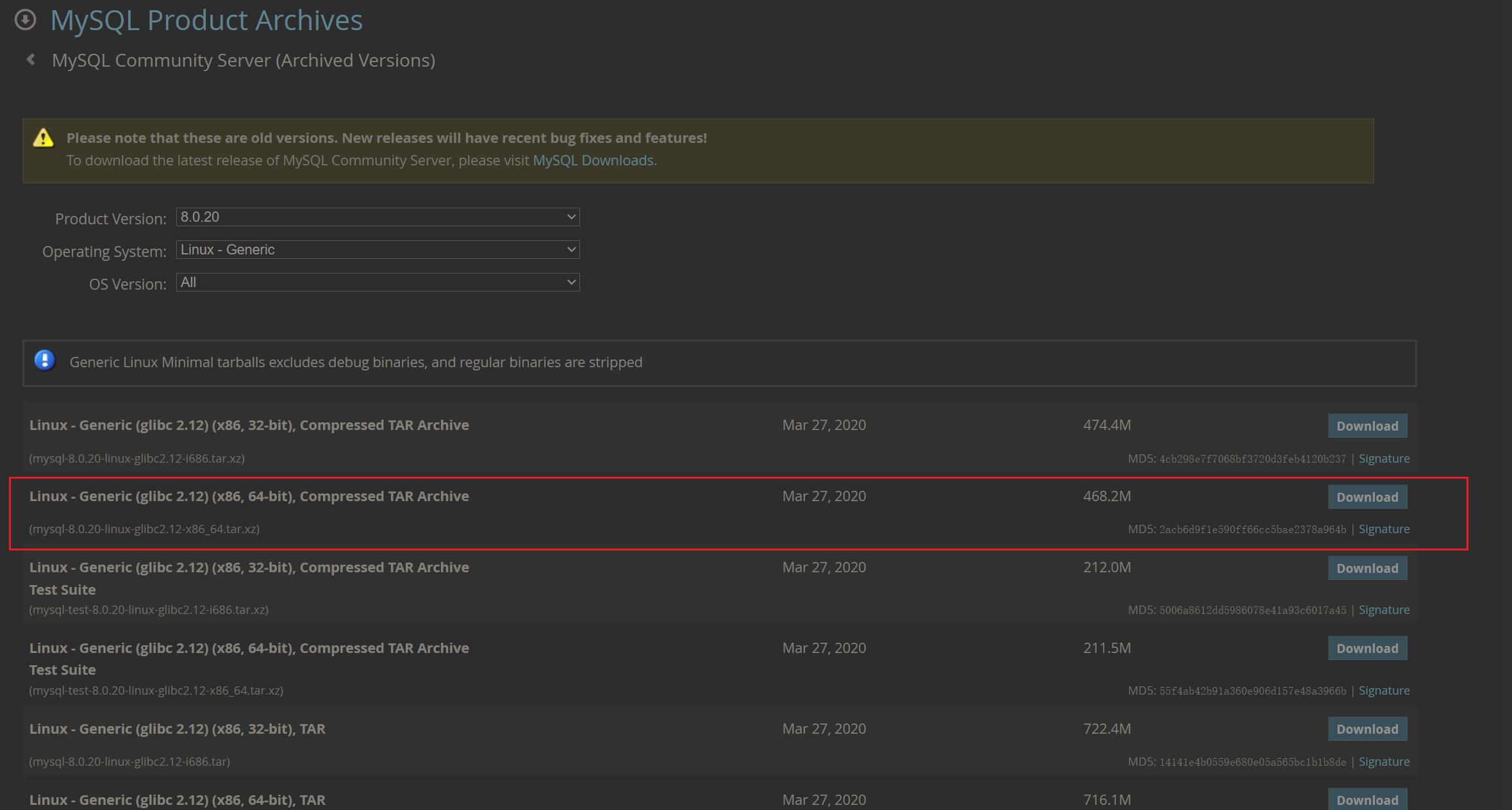Click the 716.1M file size
Screen dimensions: 1512x810
1107,800
